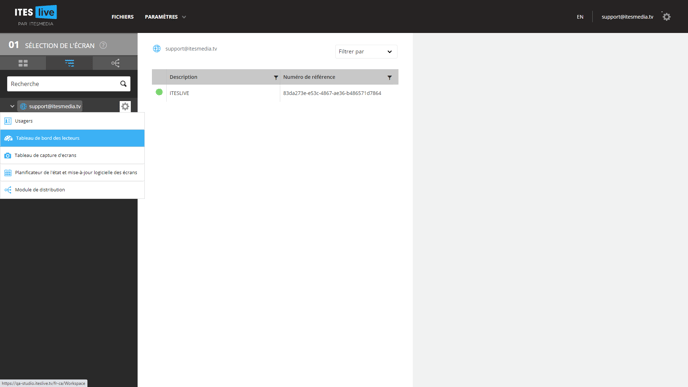The width and height of the screenshot is (688, 387).
Task: Collapse the support@itesmedia.tv tree node
Action: [12, 106]
